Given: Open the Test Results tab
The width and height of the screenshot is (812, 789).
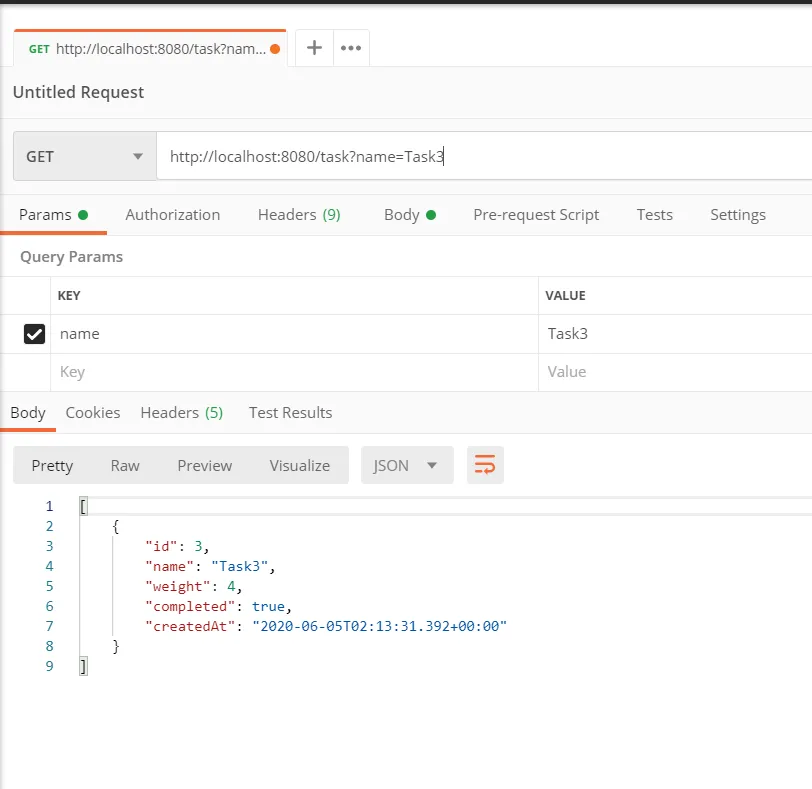Looking at the screenshot, I should point(290,413).
